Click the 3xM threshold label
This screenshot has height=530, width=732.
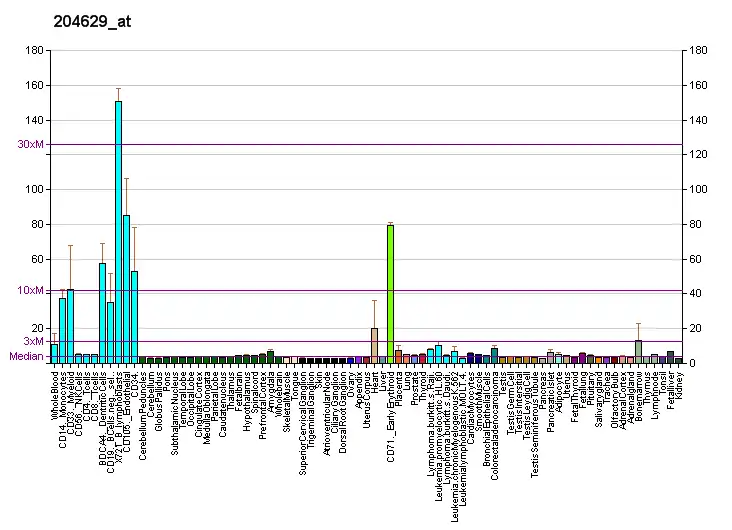35,342
